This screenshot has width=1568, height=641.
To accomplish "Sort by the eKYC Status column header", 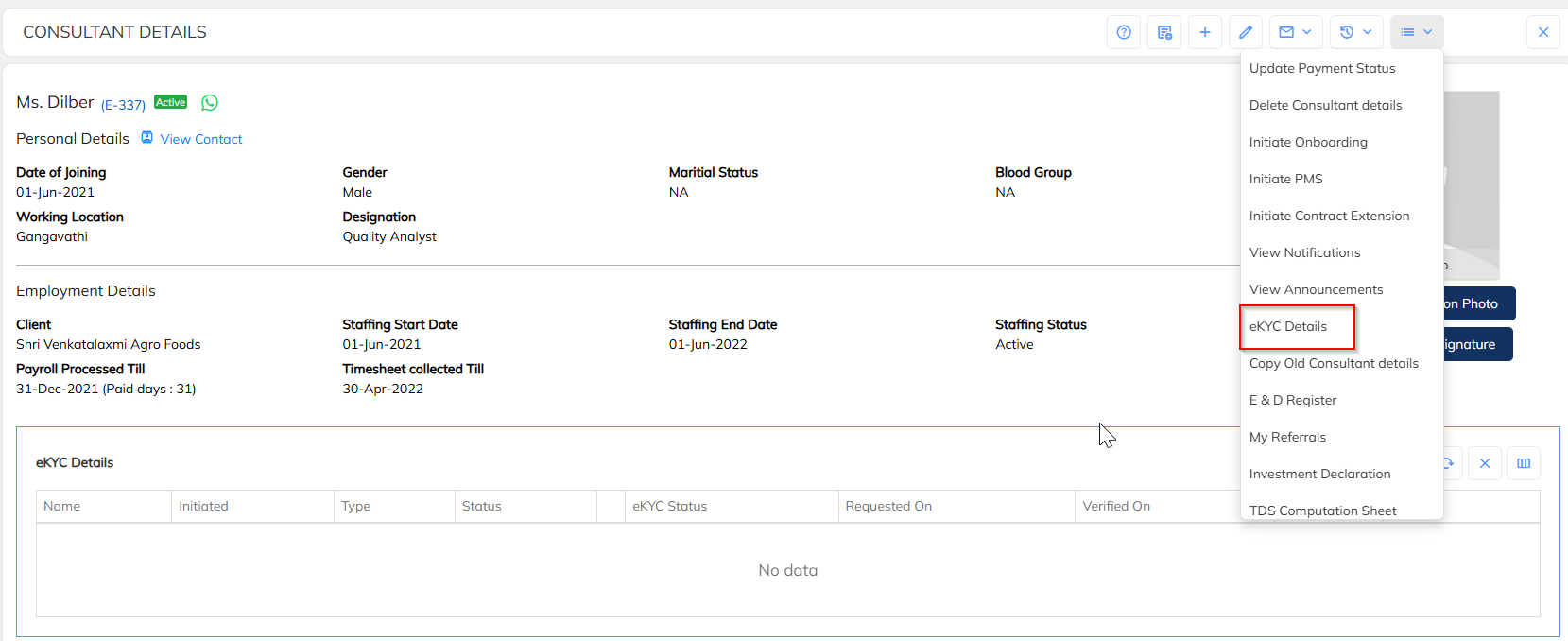I will point(670,506).
